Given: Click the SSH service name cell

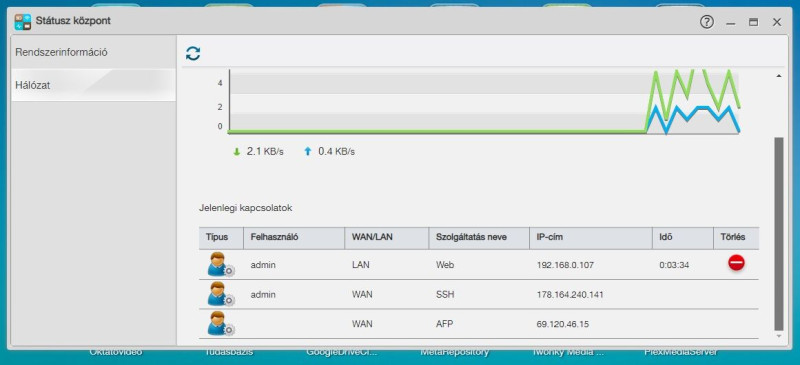Looking at the screenshot, I should click(x=445, y=295).
